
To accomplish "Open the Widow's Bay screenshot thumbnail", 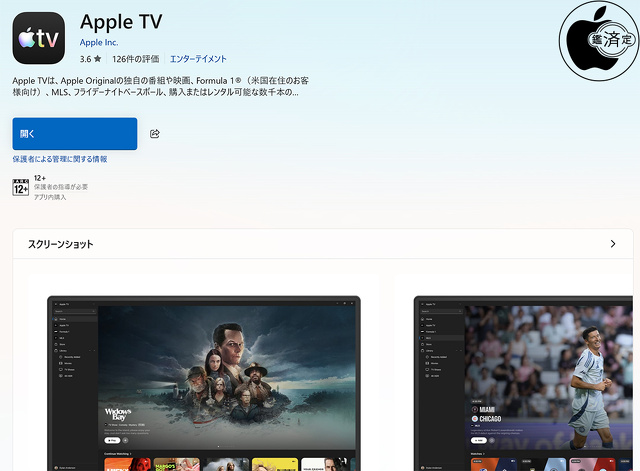I will click(204, 383).
